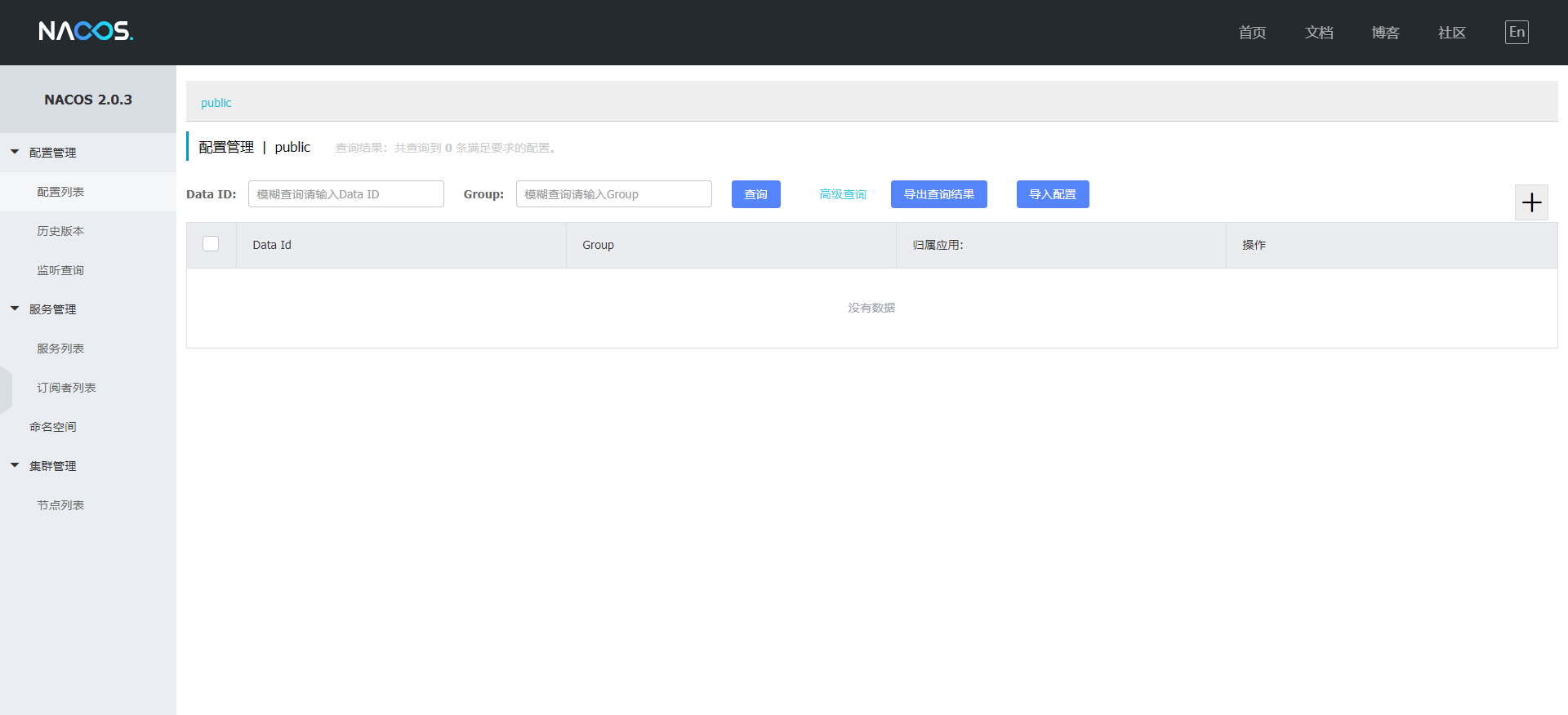
Task: Collapse the 集群管理 menu section
Action: coord(88,466)
